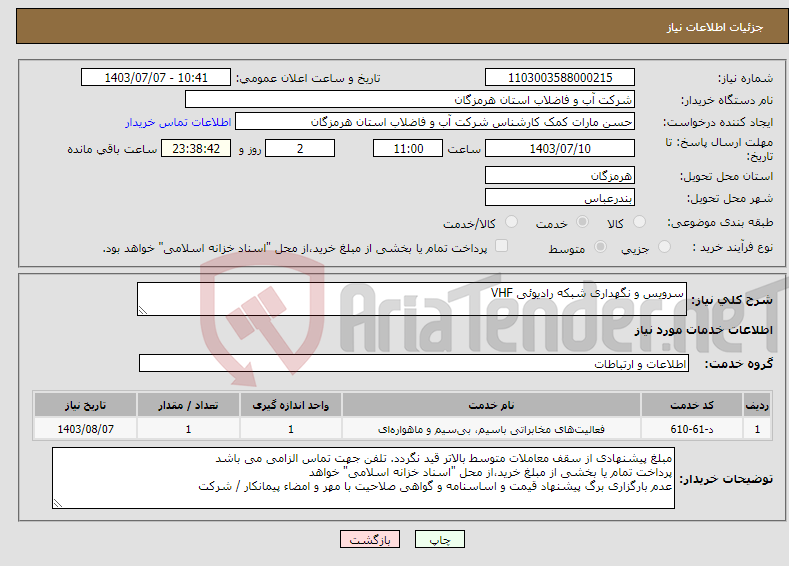This screenshot has width=789, height=566.
Task: Click the تاریخ نیاز column header
Action: coord(86,405)
